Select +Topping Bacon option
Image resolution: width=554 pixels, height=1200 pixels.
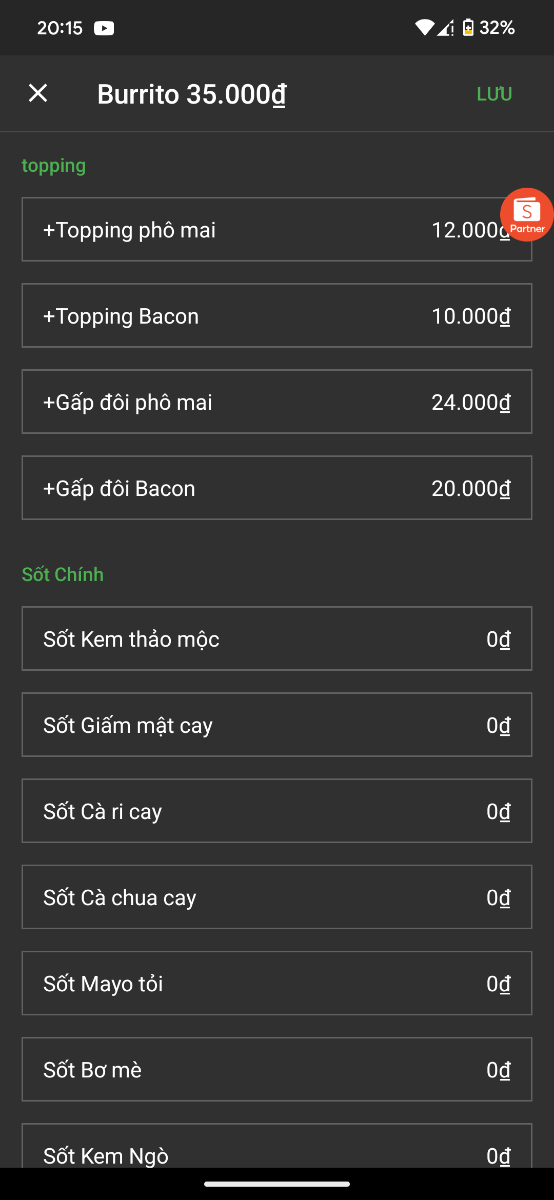coord(277,316)
